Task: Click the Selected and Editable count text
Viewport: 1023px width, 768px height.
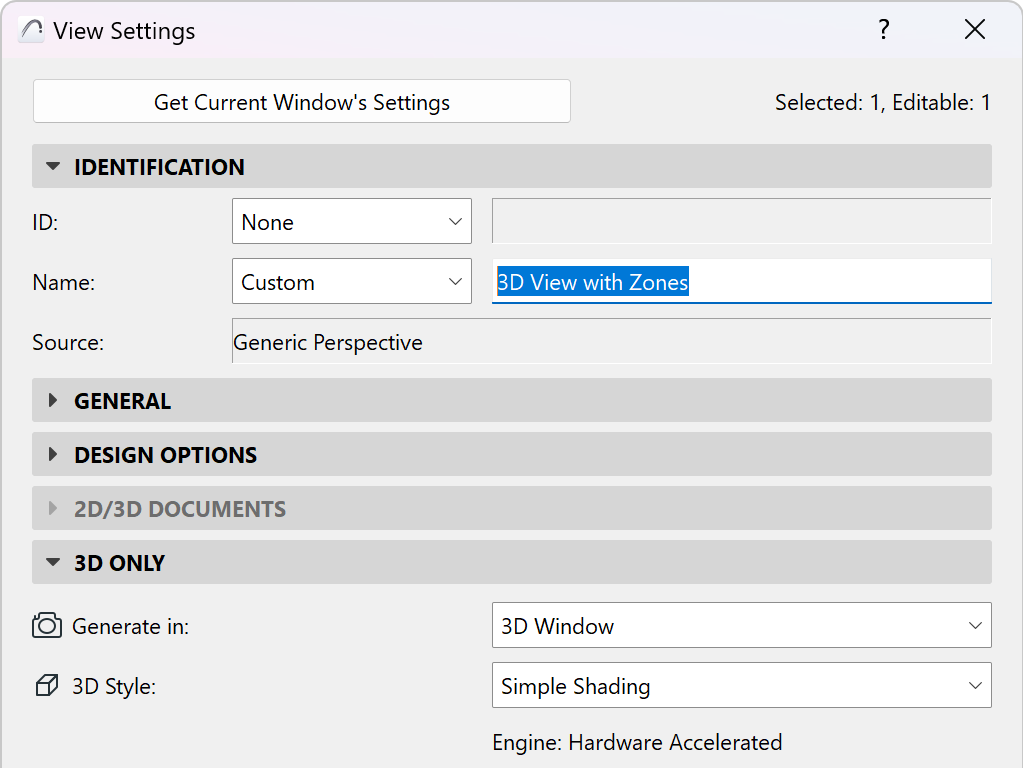Action: (882, 102)
